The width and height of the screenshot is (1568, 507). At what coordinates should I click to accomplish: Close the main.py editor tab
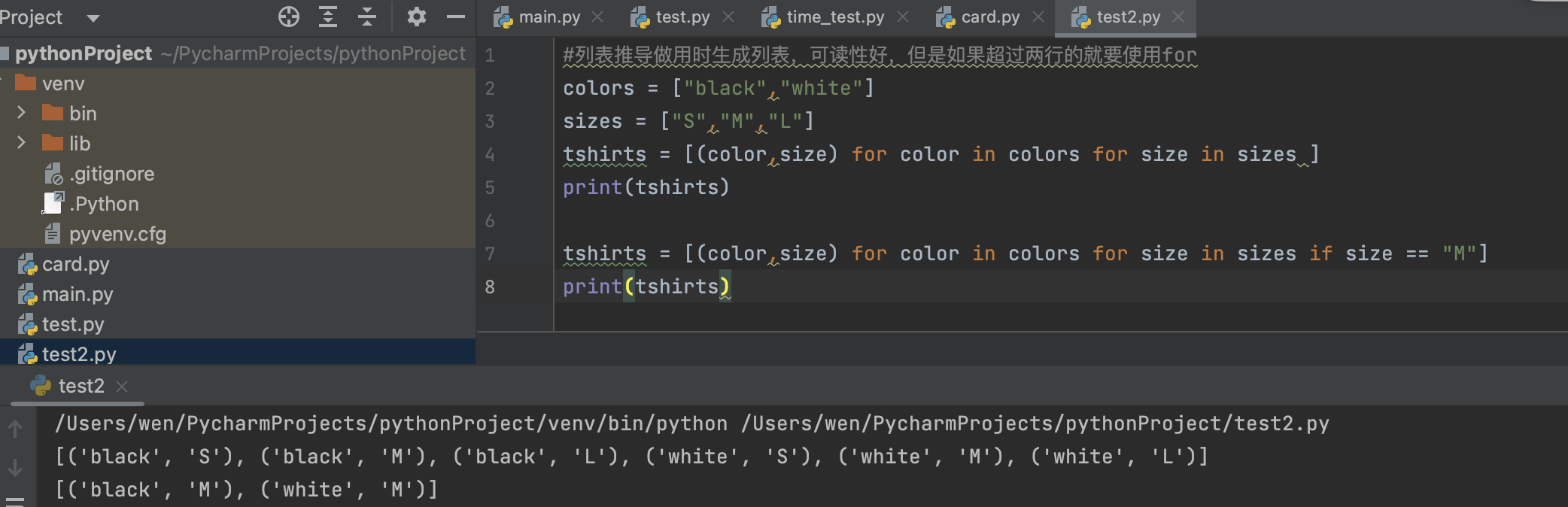click(x=598, y=17)
